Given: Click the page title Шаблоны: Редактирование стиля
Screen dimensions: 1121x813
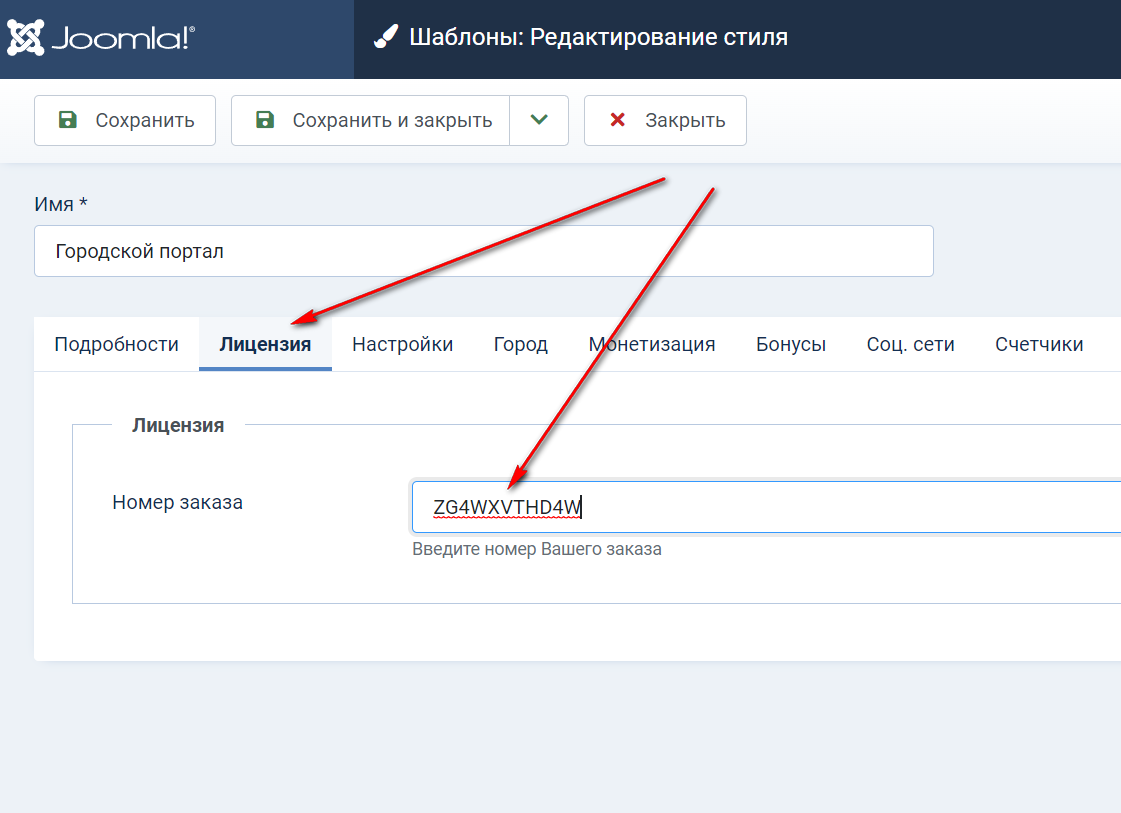Looking at the screenshot, I should click(x=598, y=38).
